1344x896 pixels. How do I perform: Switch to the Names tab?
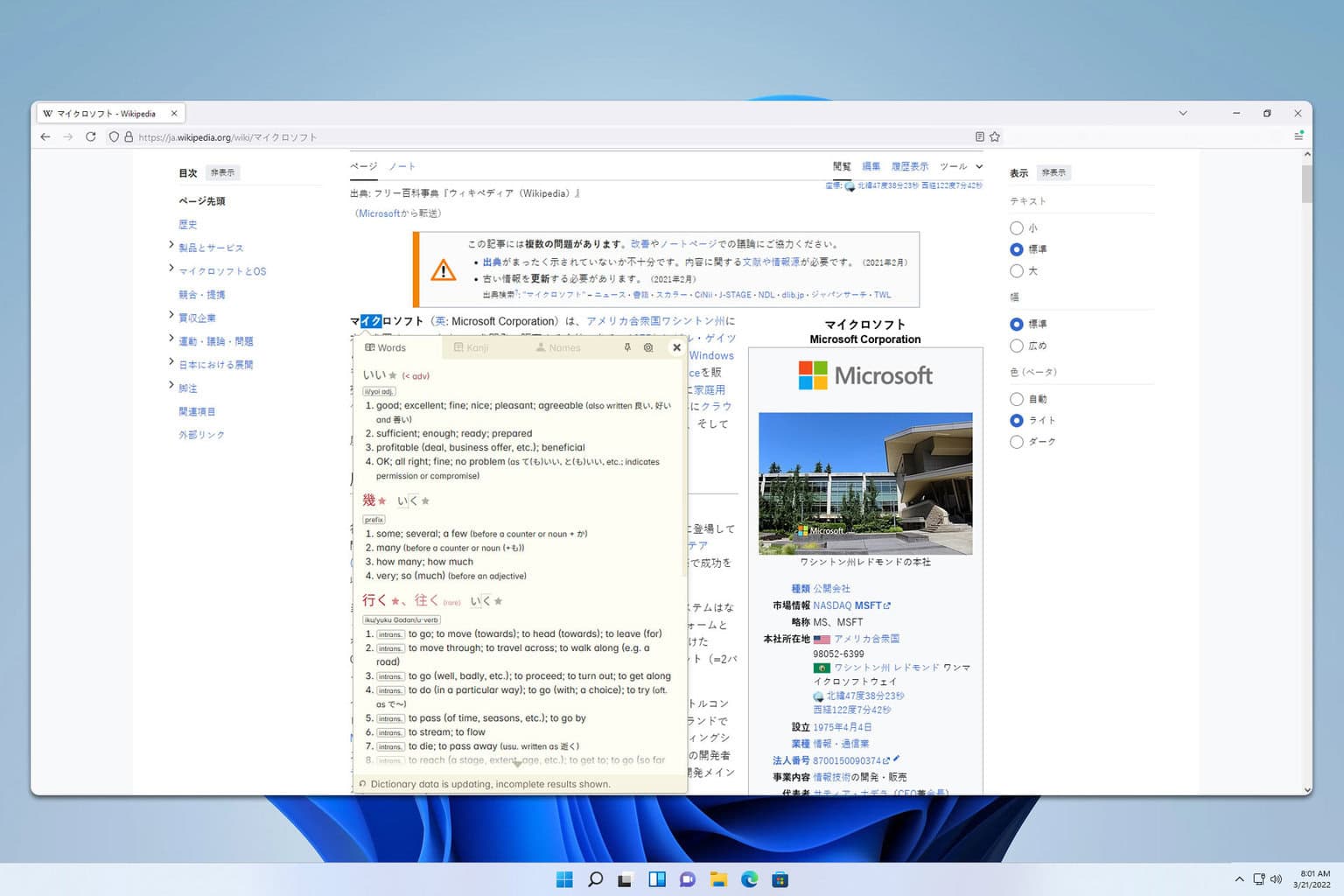click(x=558, y=347)
